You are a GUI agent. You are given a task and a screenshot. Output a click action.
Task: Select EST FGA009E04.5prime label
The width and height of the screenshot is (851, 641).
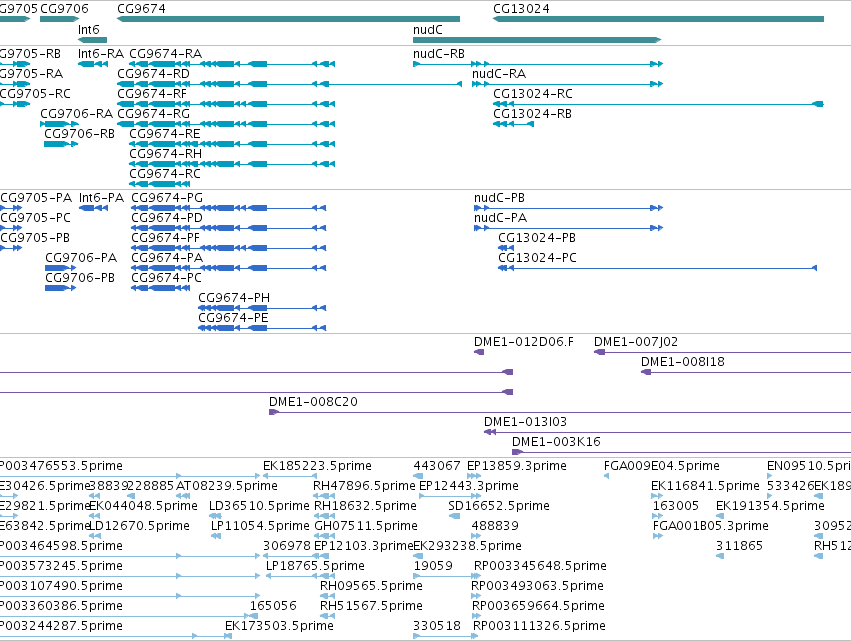click(662, 466)
